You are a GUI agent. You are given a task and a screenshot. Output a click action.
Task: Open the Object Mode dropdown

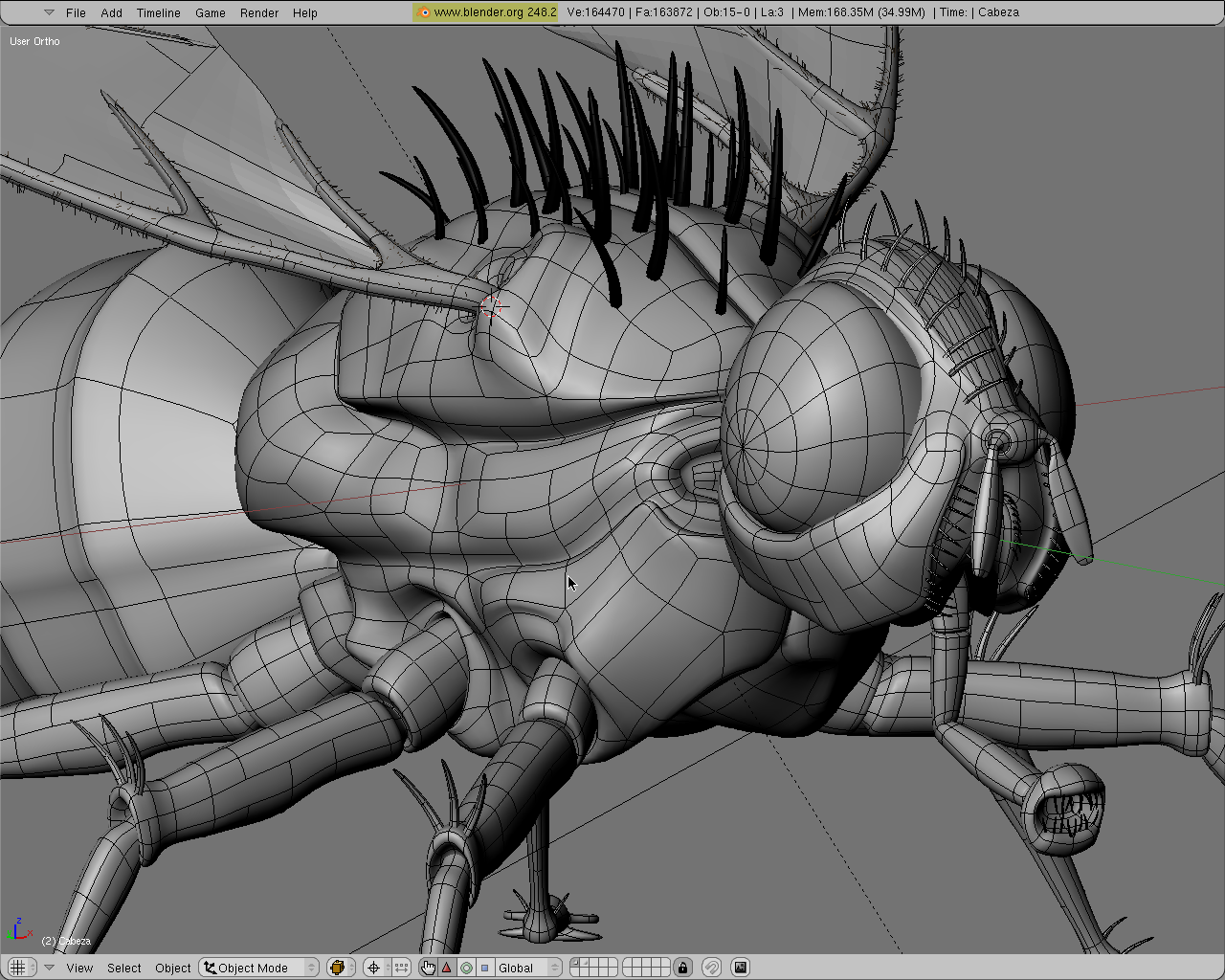point(258,968)
